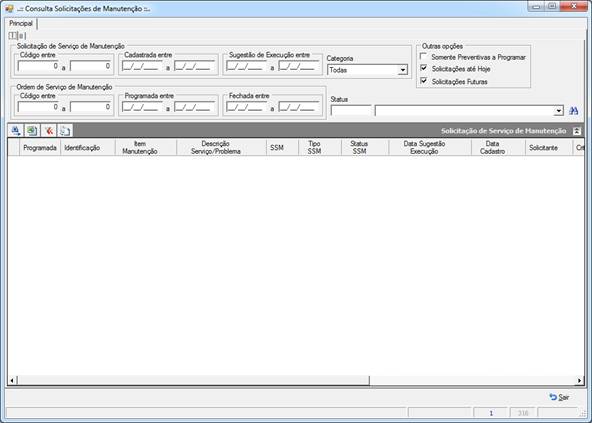Screen dimensions: 592x423
Task: Click the horizontal scrollbar thumb
Action: [193, 380]
